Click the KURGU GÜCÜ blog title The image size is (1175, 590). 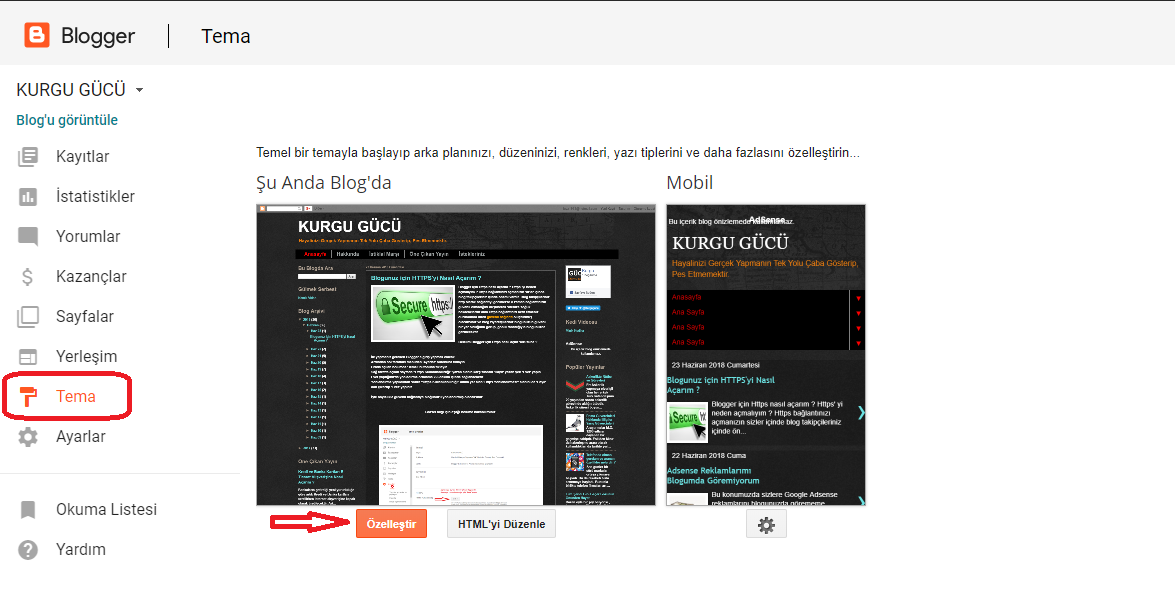(x=70, y=90)
